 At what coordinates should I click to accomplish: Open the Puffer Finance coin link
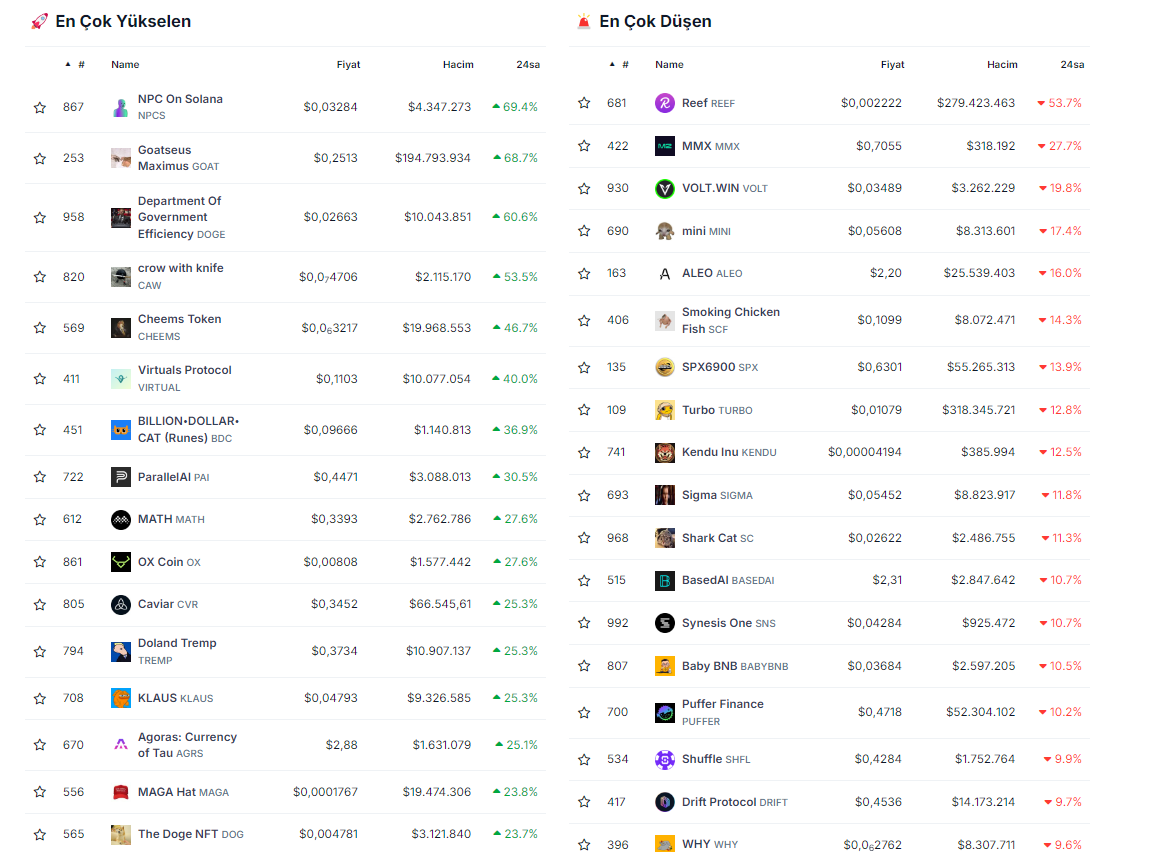tap(722, 704)
